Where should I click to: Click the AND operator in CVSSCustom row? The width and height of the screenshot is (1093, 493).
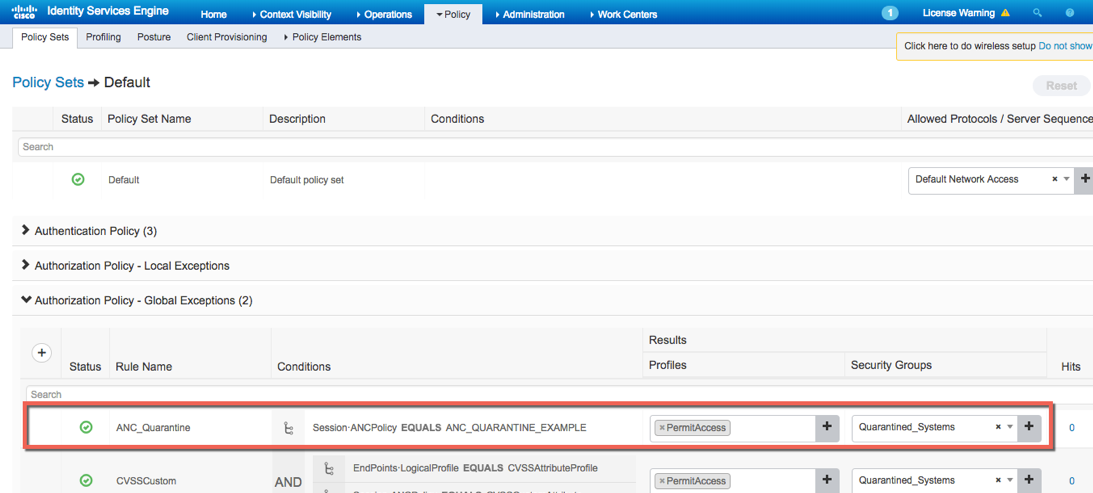tap(289, 482)
